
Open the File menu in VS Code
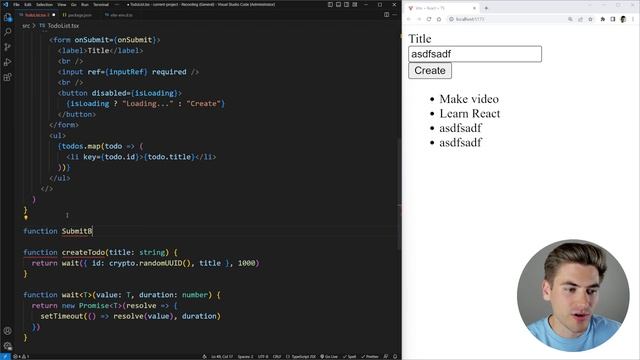pyautogui.click(x=16, y=4)
